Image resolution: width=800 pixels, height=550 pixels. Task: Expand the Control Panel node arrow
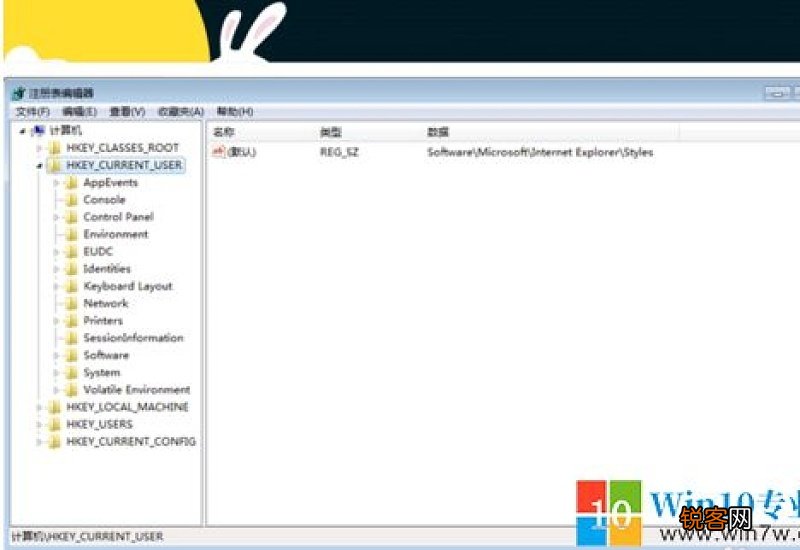(56, 217)
